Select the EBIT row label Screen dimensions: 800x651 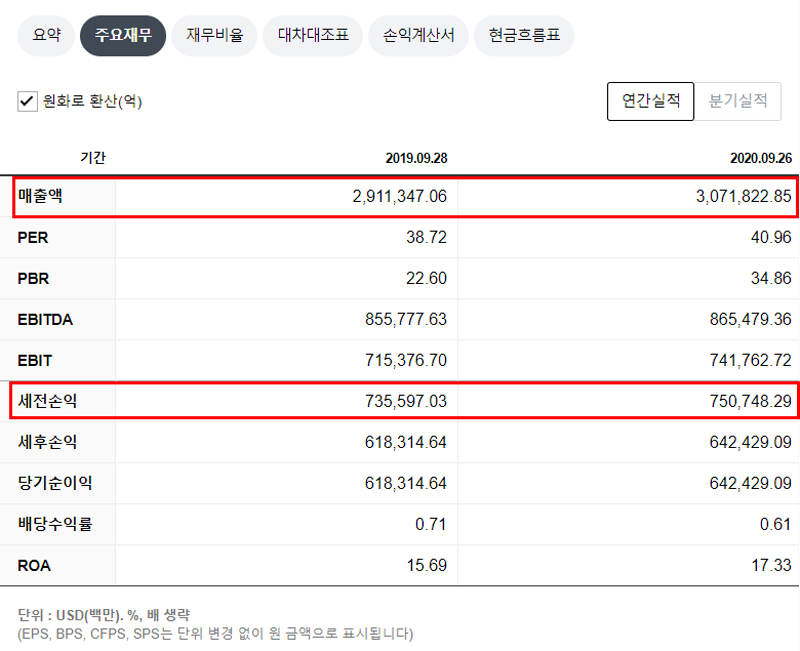pyautogui.click(x=35, y=361)
